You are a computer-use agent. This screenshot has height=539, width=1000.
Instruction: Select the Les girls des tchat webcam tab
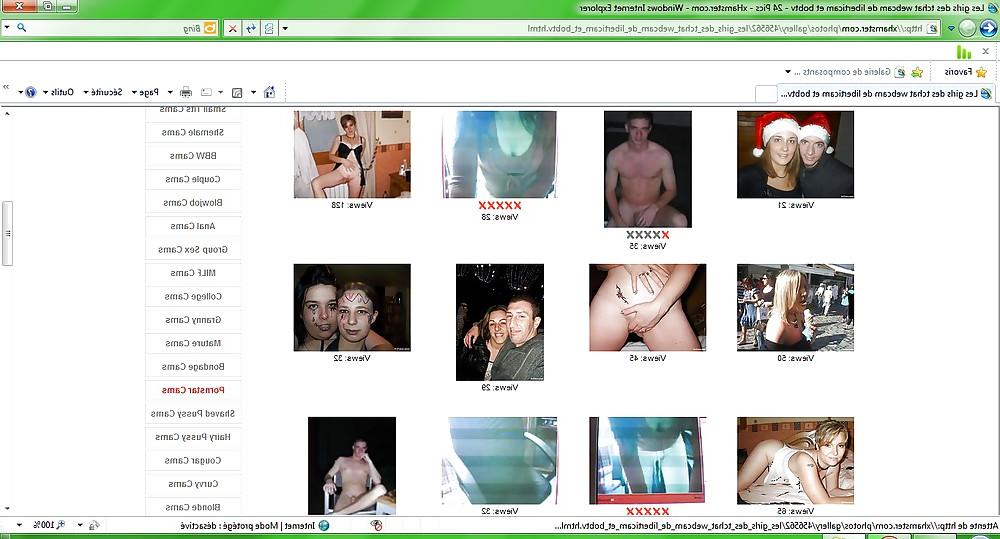(x=886, y=93)
